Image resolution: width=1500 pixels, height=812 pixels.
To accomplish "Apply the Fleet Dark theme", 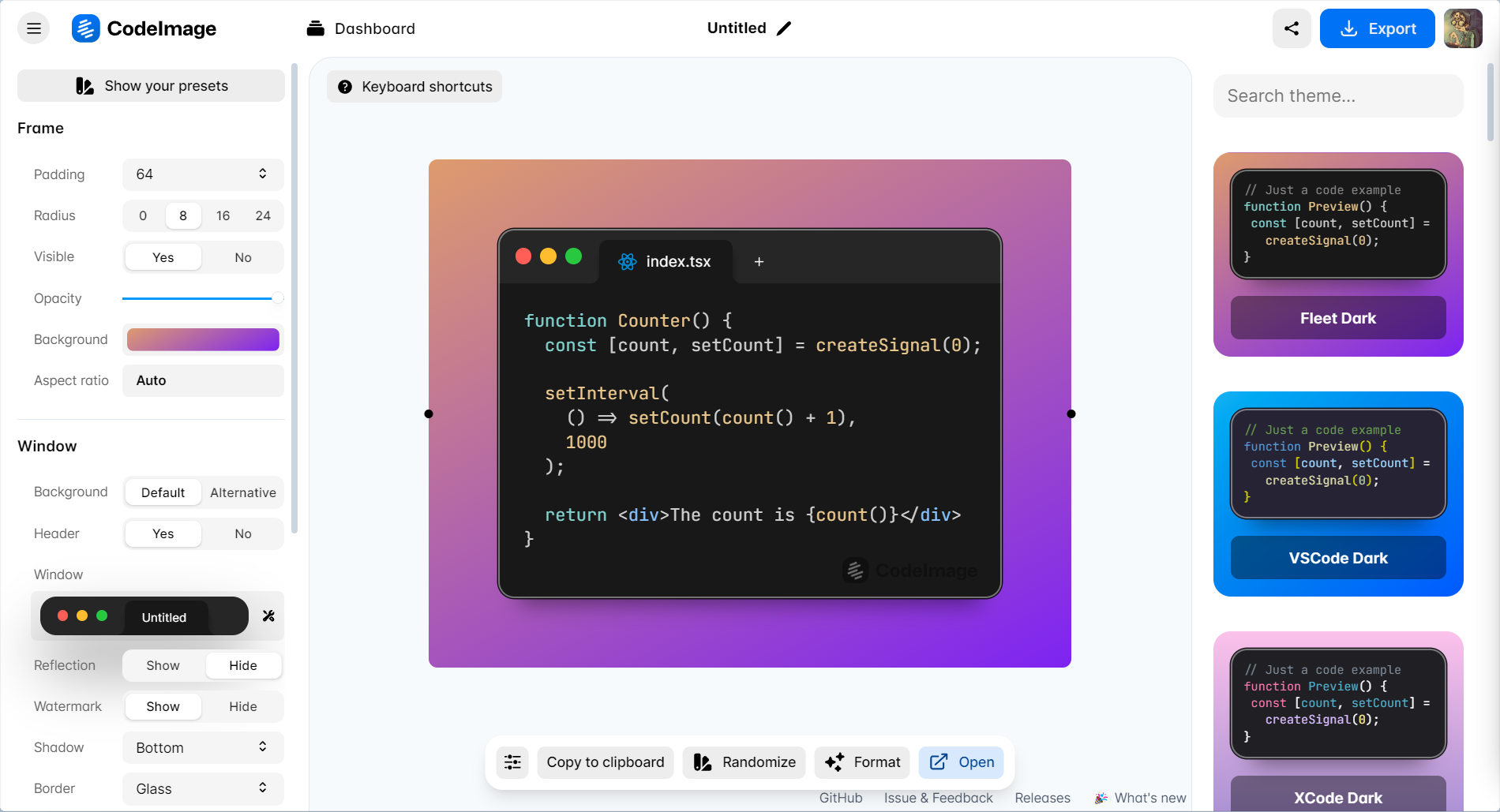I will pyautogui.click(x=1338, y=318).
